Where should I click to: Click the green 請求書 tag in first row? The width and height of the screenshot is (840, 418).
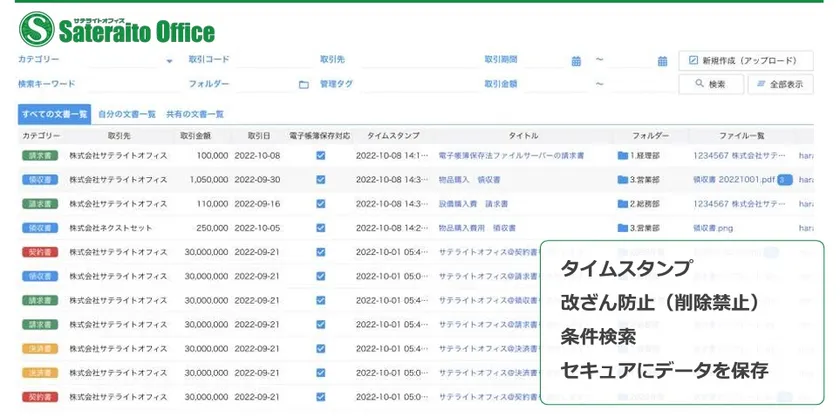(x=40, y=156)
